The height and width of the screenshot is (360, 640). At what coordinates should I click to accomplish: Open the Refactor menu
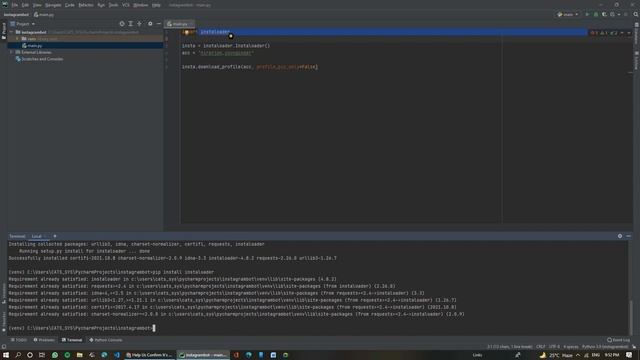click(86, 5)
